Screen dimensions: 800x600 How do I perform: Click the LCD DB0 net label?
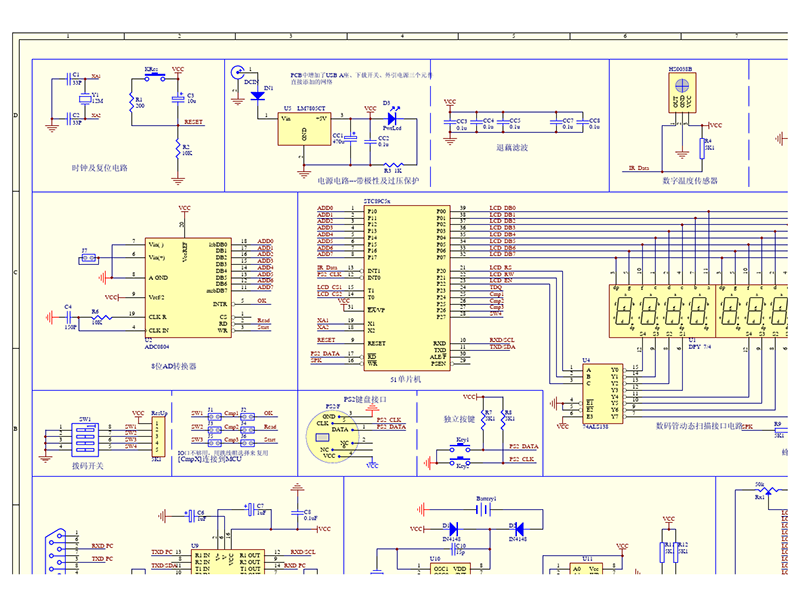tap(503, 208)
